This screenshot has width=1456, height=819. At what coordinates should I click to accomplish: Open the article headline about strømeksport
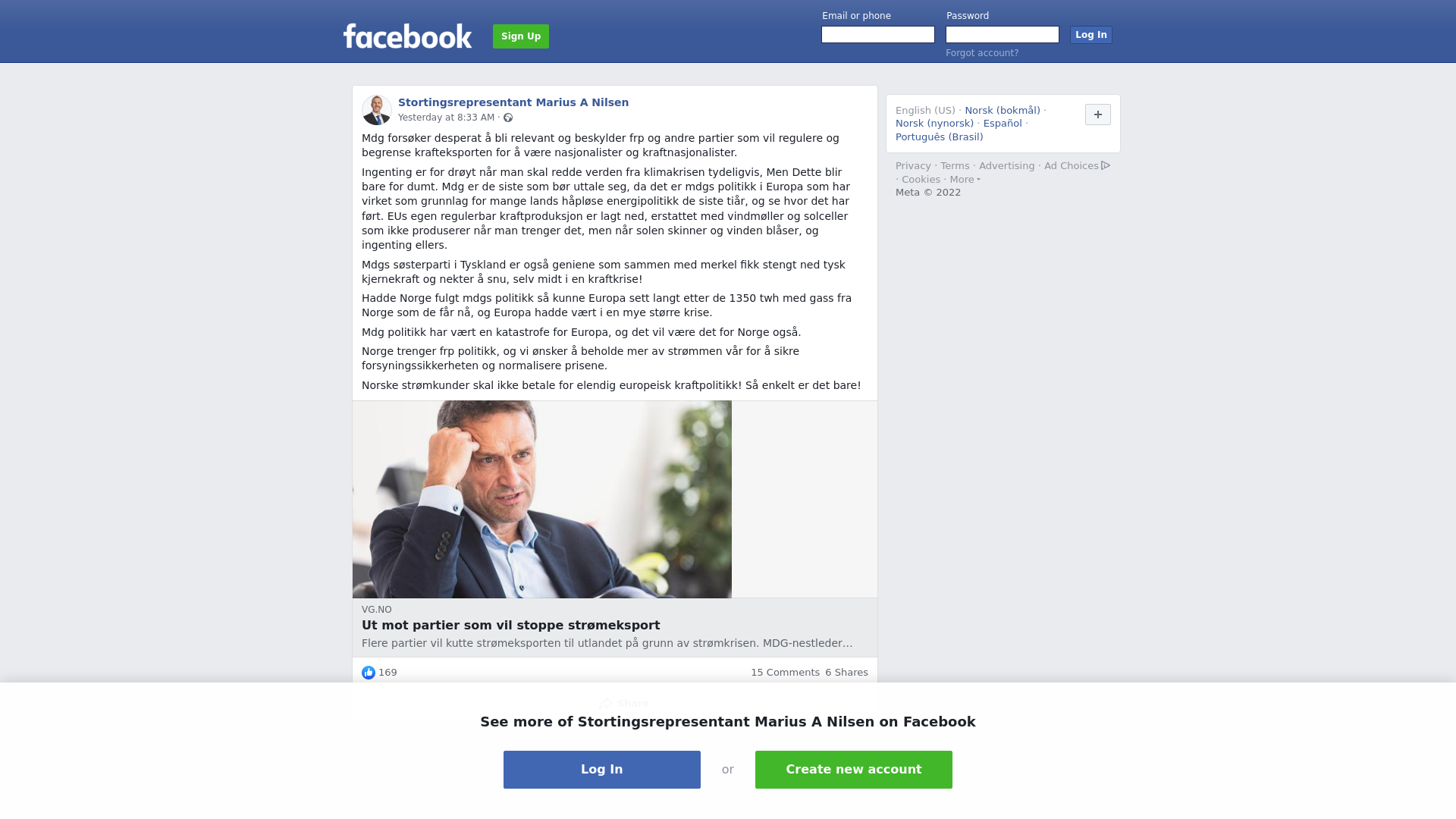510,626
